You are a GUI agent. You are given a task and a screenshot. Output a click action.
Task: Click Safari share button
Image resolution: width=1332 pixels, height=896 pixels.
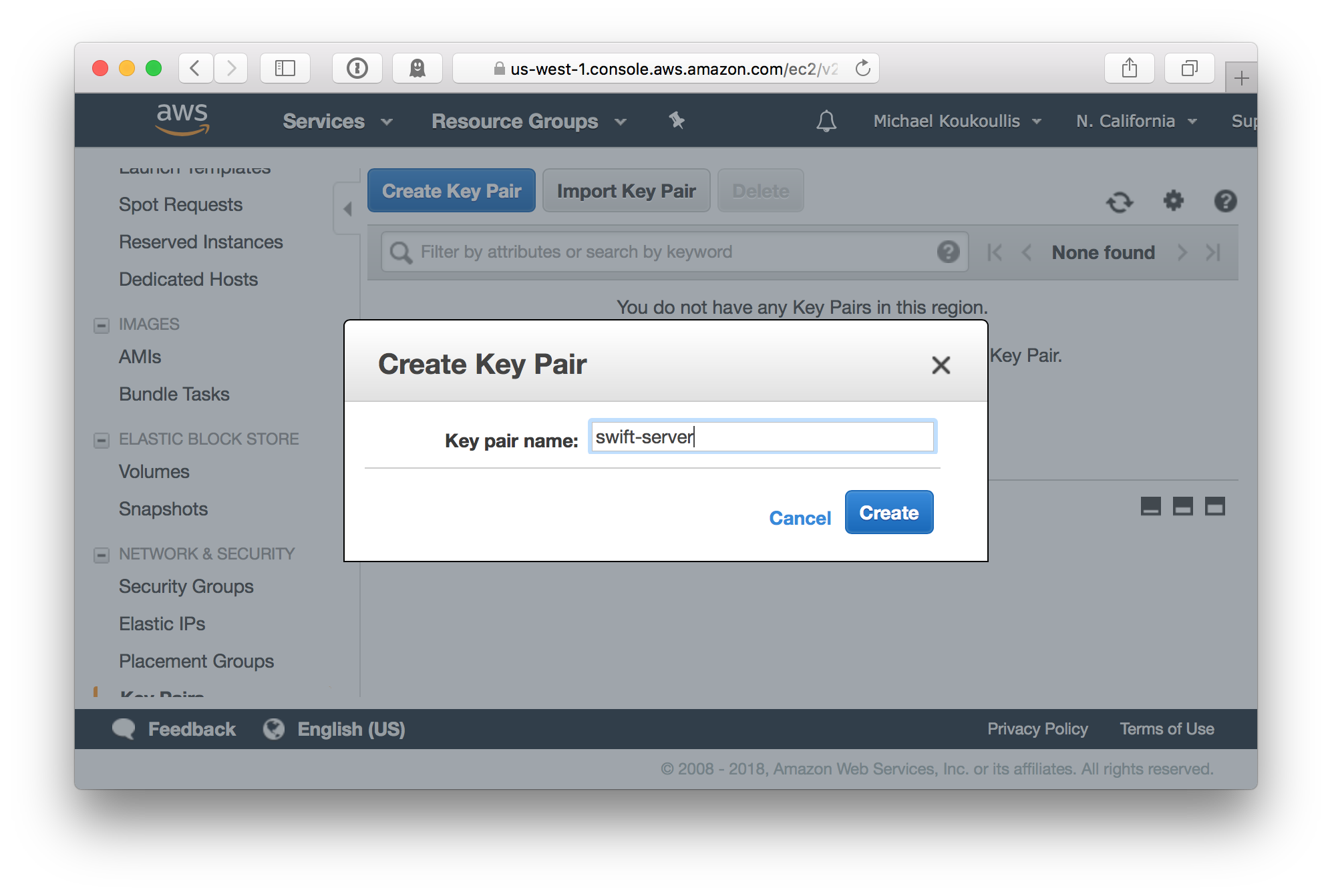click(1130, 68)
